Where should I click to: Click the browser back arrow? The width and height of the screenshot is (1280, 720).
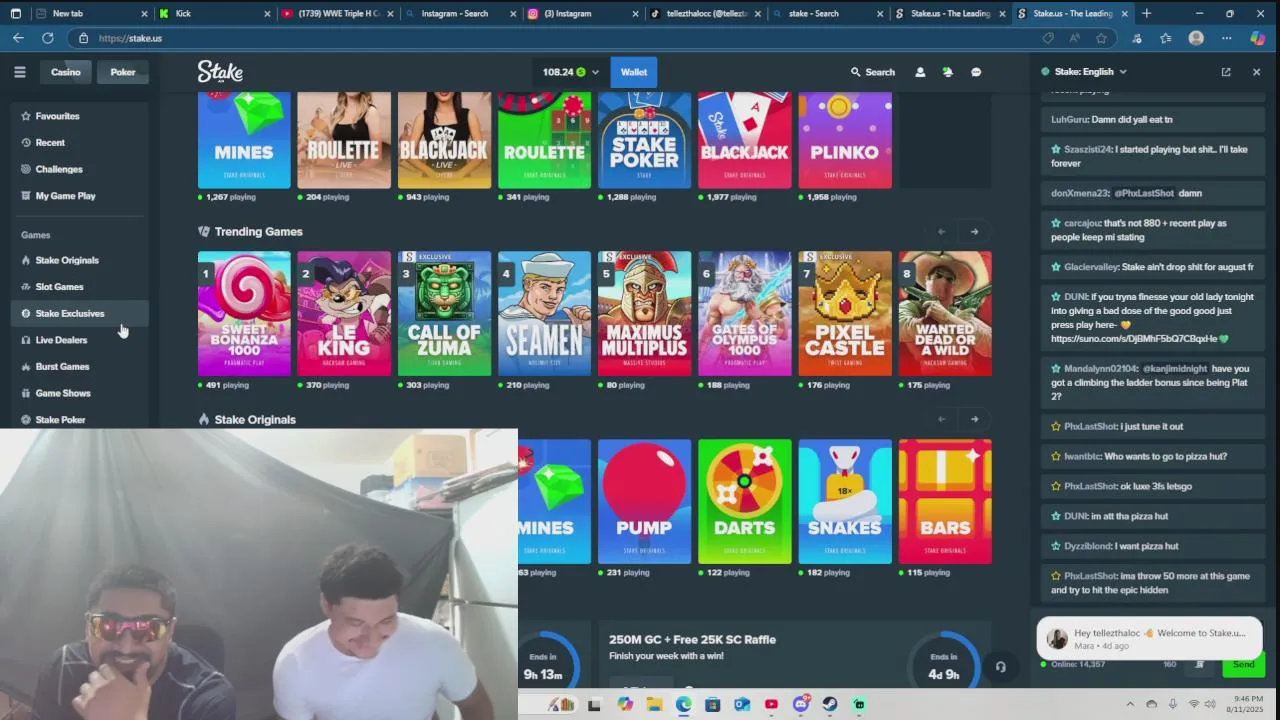[x=18, y=38]
